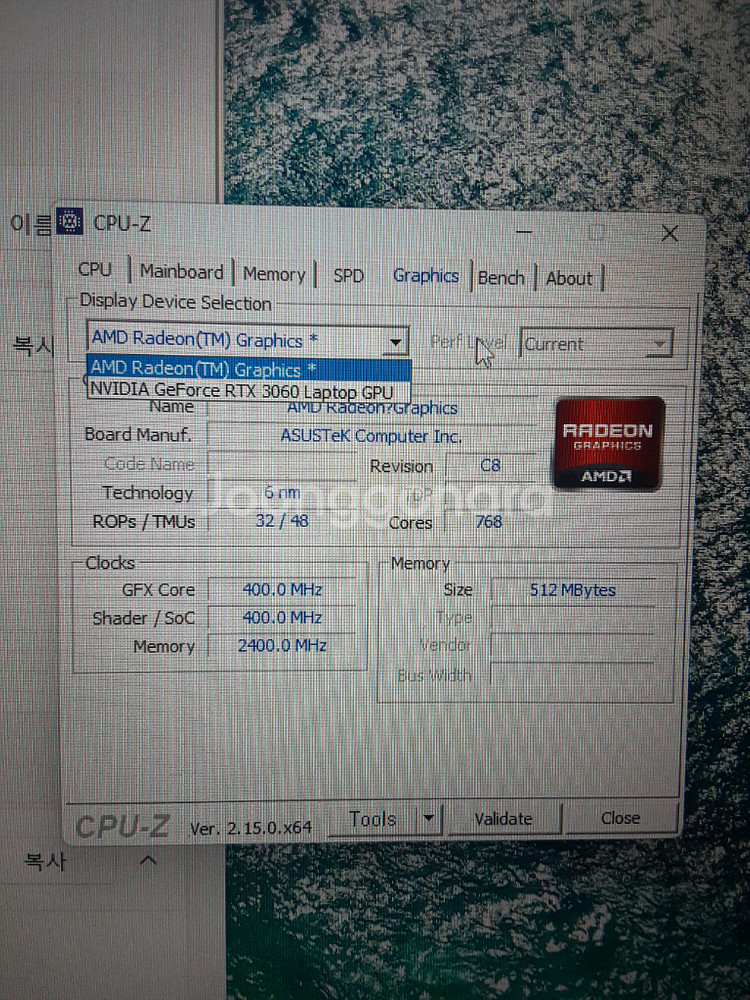Click the Memory clock 2400.0 MHz
Screen dimensions: 750x1000
coord(282,646)
